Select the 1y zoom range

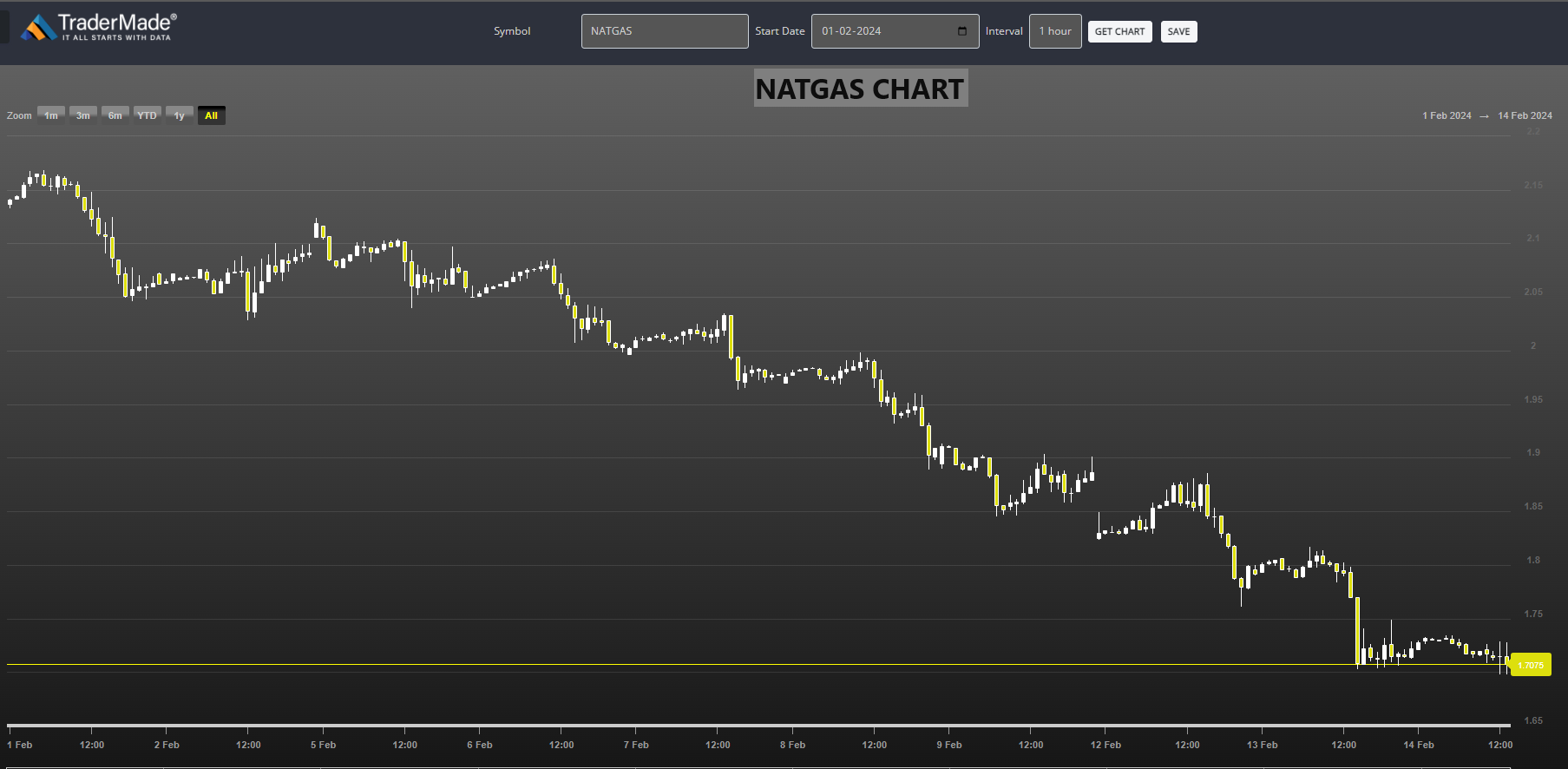point(179,115)
